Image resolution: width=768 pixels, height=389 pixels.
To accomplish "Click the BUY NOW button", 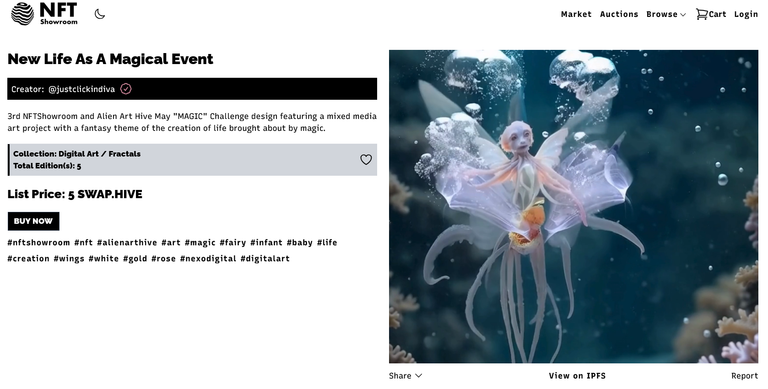I will click(x=33, y=221).
